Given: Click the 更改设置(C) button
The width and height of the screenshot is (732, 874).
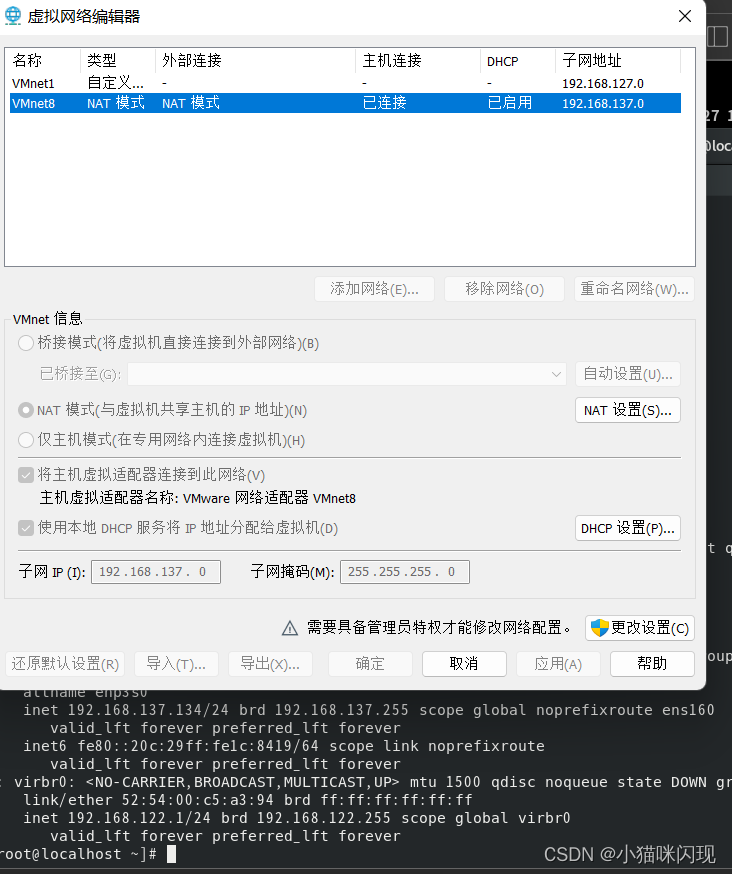Looking at the screenshot, I should (x=640, y=628).
